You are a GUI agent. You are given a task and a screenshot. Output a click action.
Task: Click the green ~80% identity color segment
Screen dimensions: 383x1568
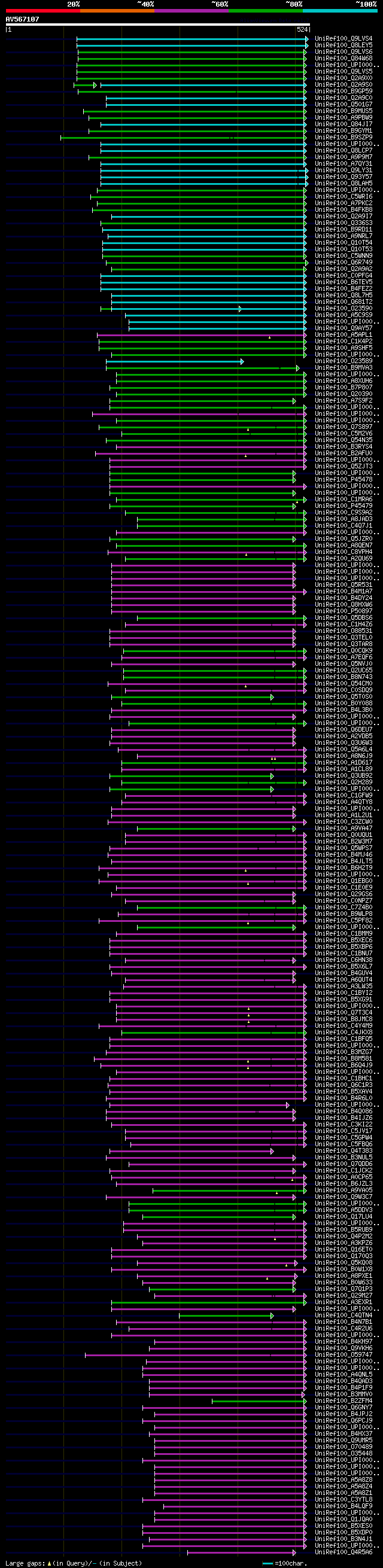click(x=266, y=10)
